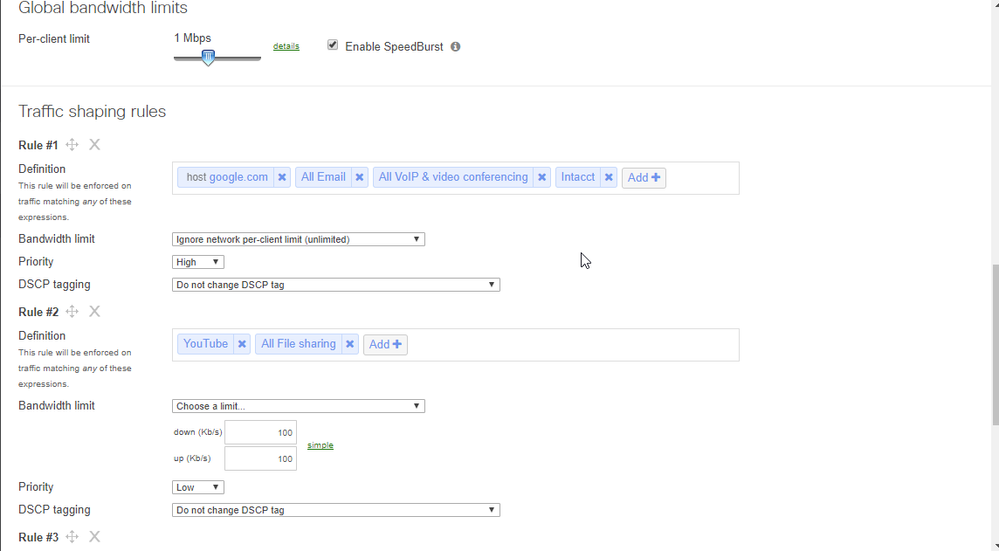This screenshot has height=551, width=999.
Task: Delete Rule #3 with X icon
Action: pos(95,537)
